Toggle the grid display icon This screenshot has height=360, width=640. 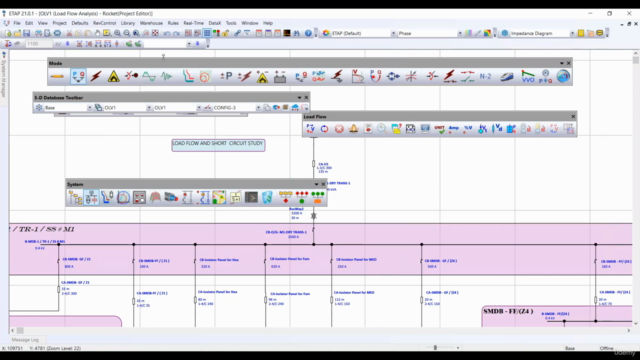[x=207, y=33]
